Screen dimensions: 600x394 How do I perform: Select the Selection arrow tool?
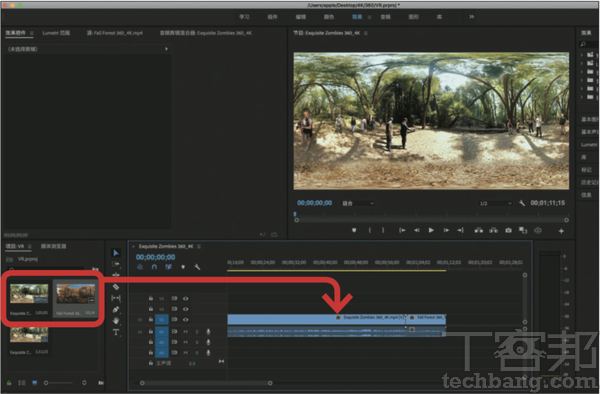116,253
